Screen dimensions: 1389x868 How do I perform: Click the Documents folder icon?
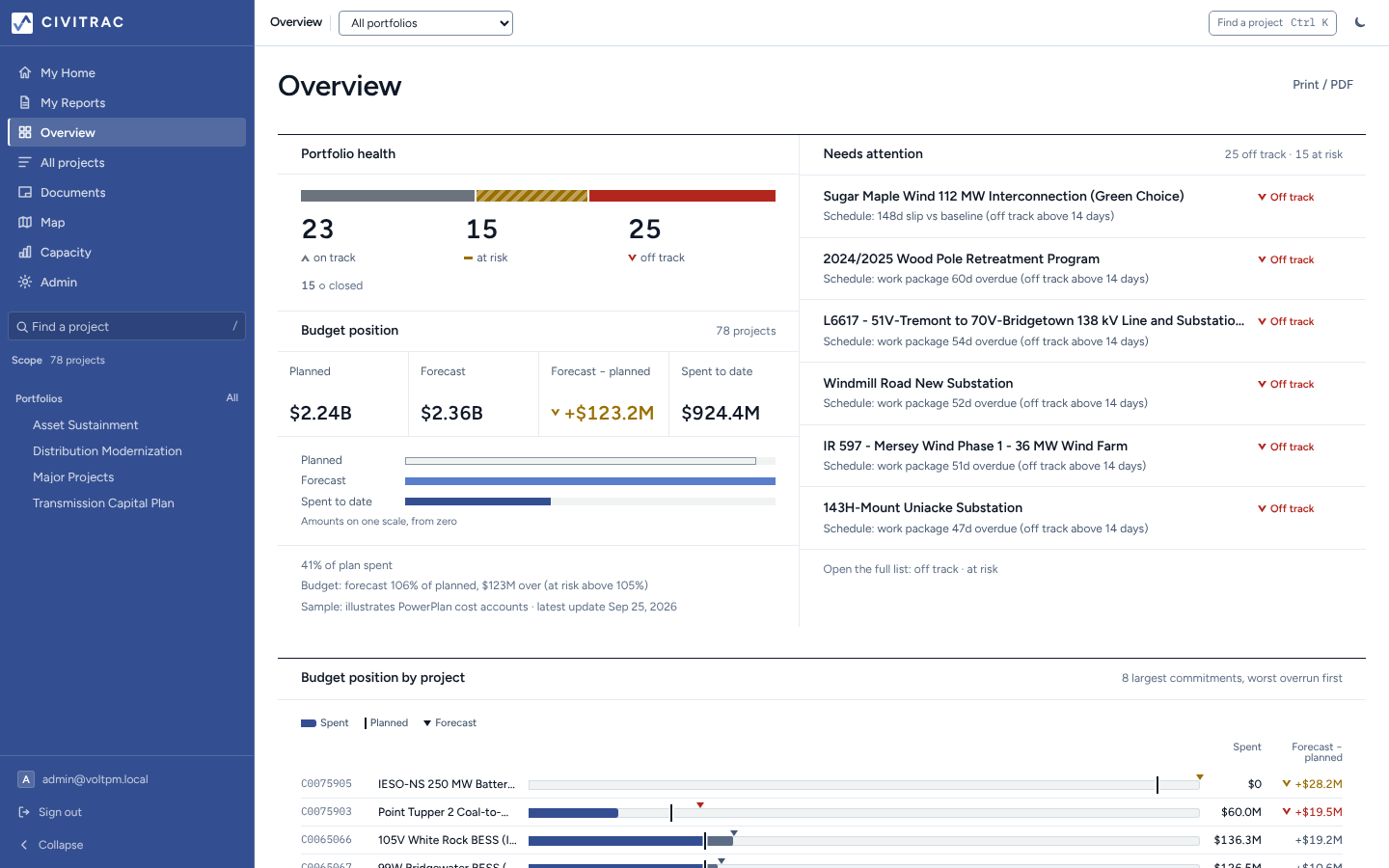(25, 192)
